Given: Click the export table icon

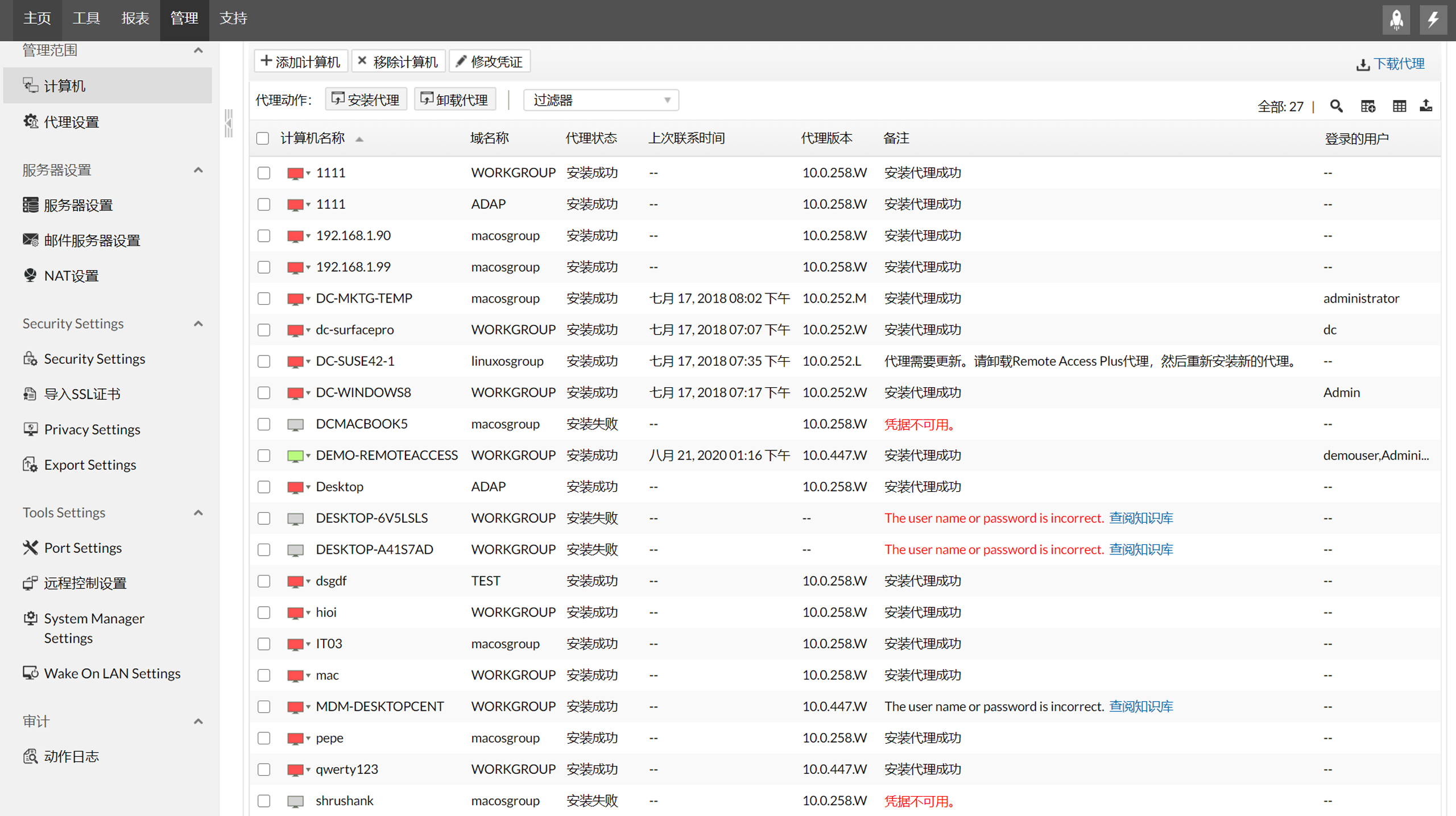Looking at the screenshot, I should (1426, 106).
